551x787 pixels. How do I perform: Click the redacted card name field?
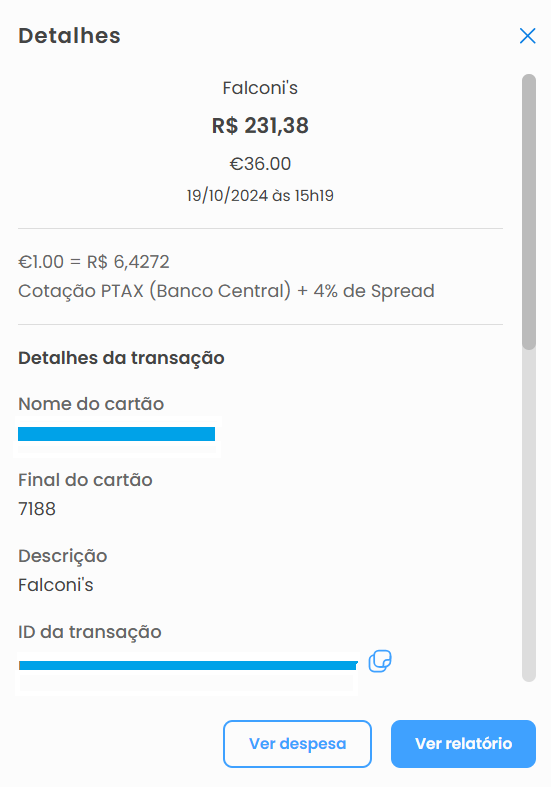[x=116, y=434]
